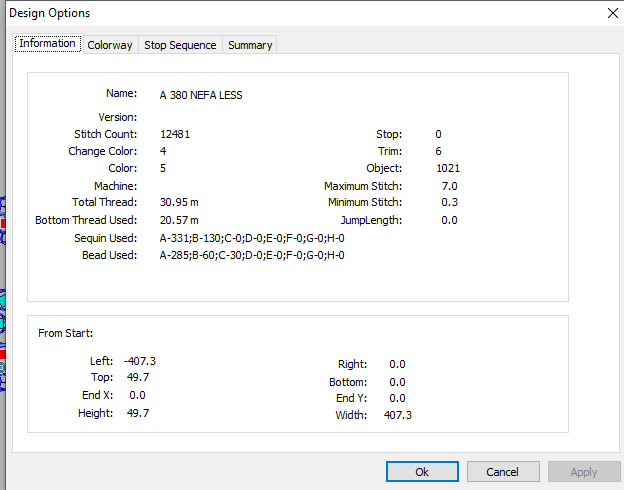624x490 pixels.
Task: Click the From Start label
Action: point(66,333)
